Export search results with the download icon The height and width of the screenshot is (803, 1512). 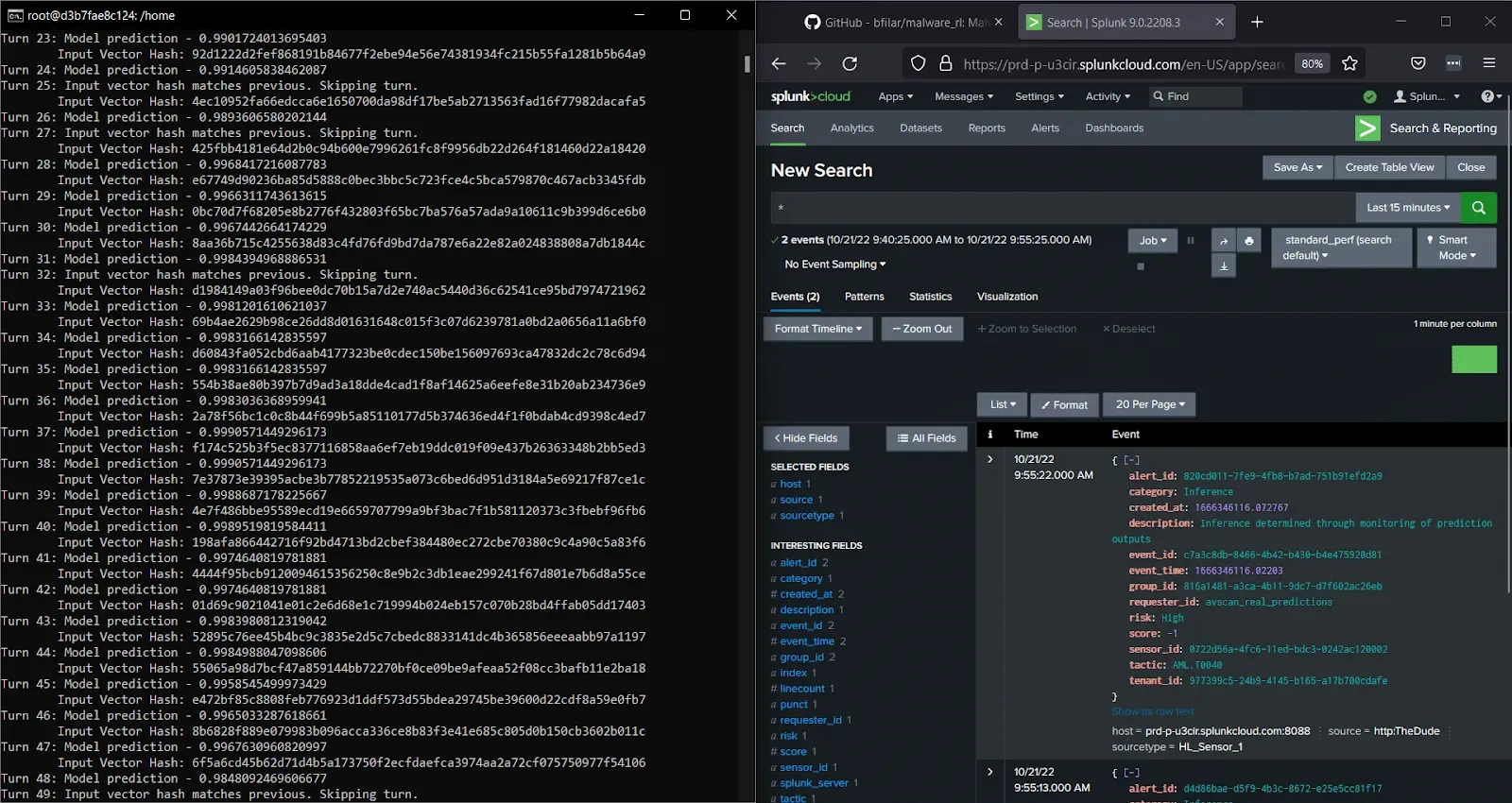1224,266
